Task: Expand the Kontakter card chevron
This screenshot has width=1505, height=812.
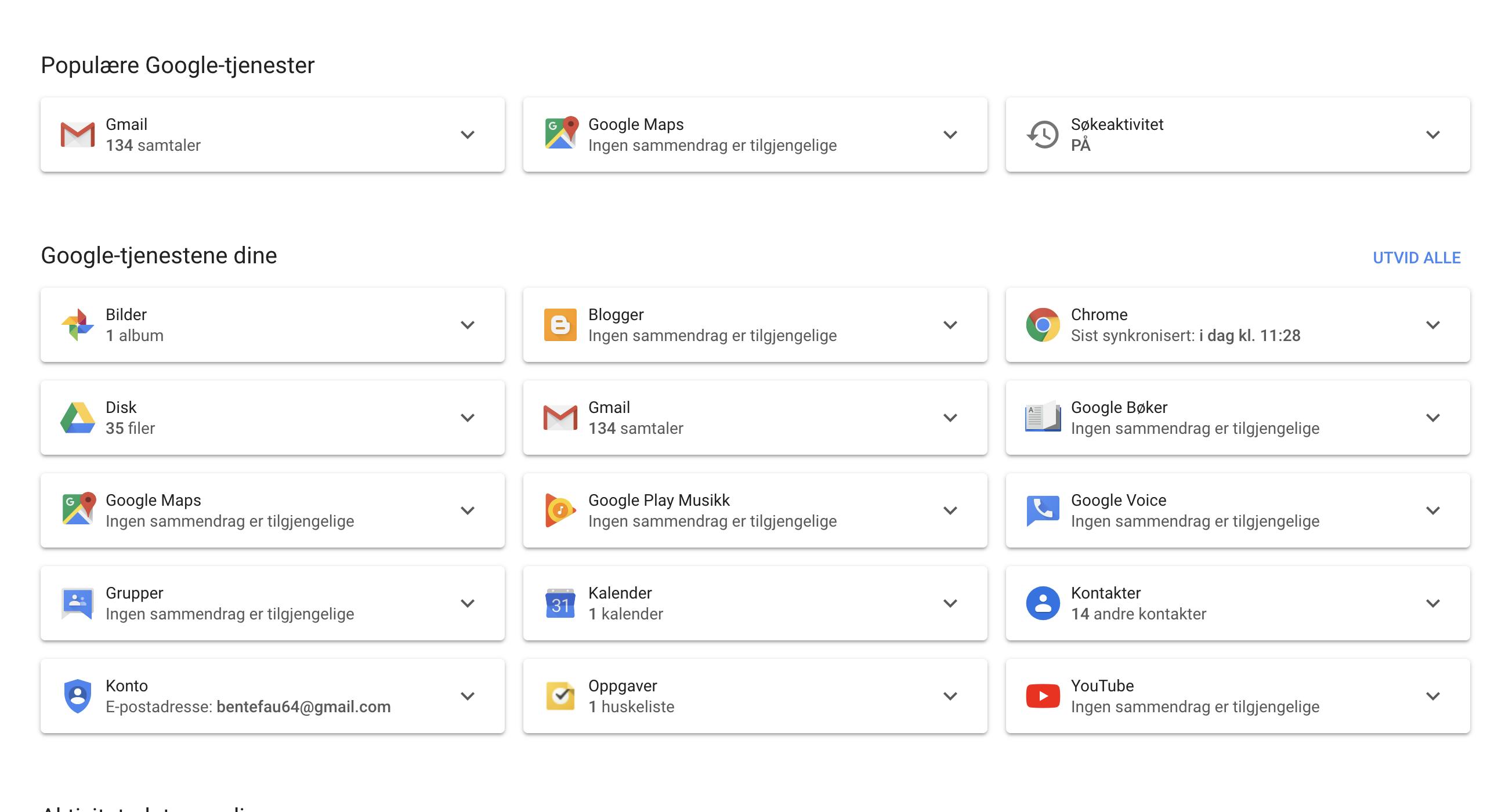Action: coord(1433,603)
